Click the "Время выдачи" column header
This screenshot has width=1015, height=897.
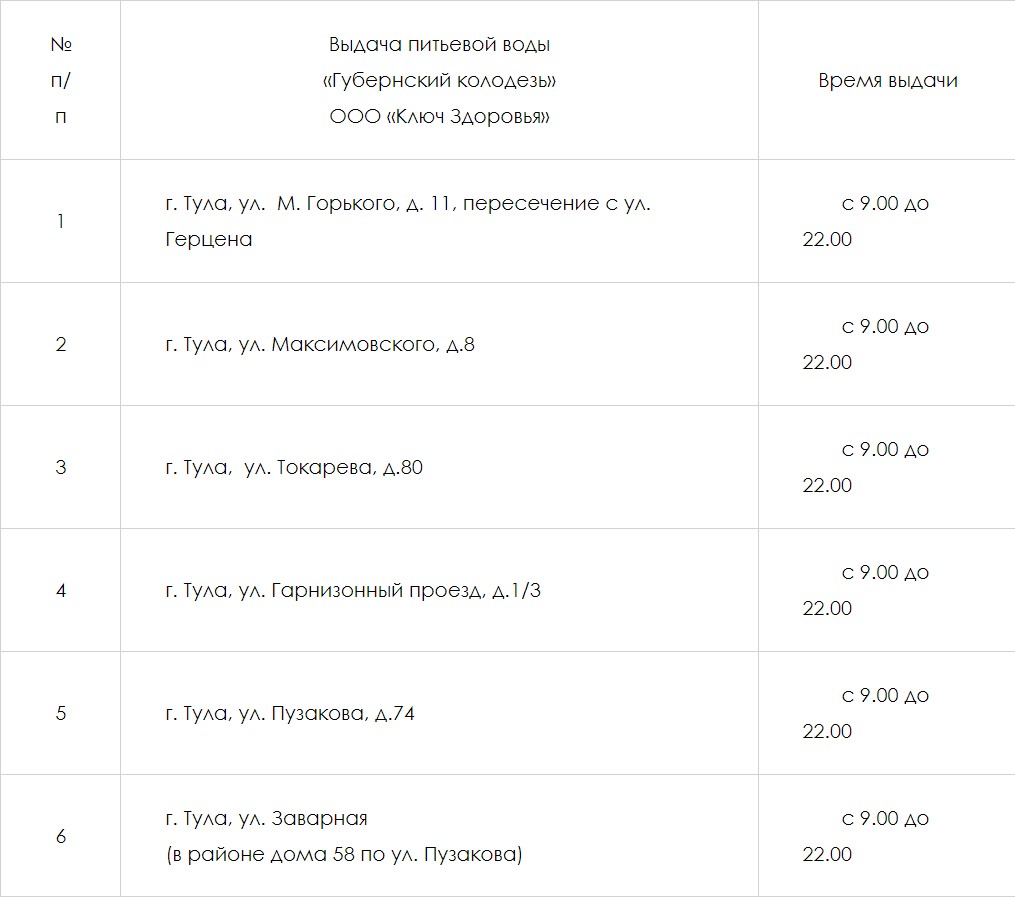pos(887,81)
